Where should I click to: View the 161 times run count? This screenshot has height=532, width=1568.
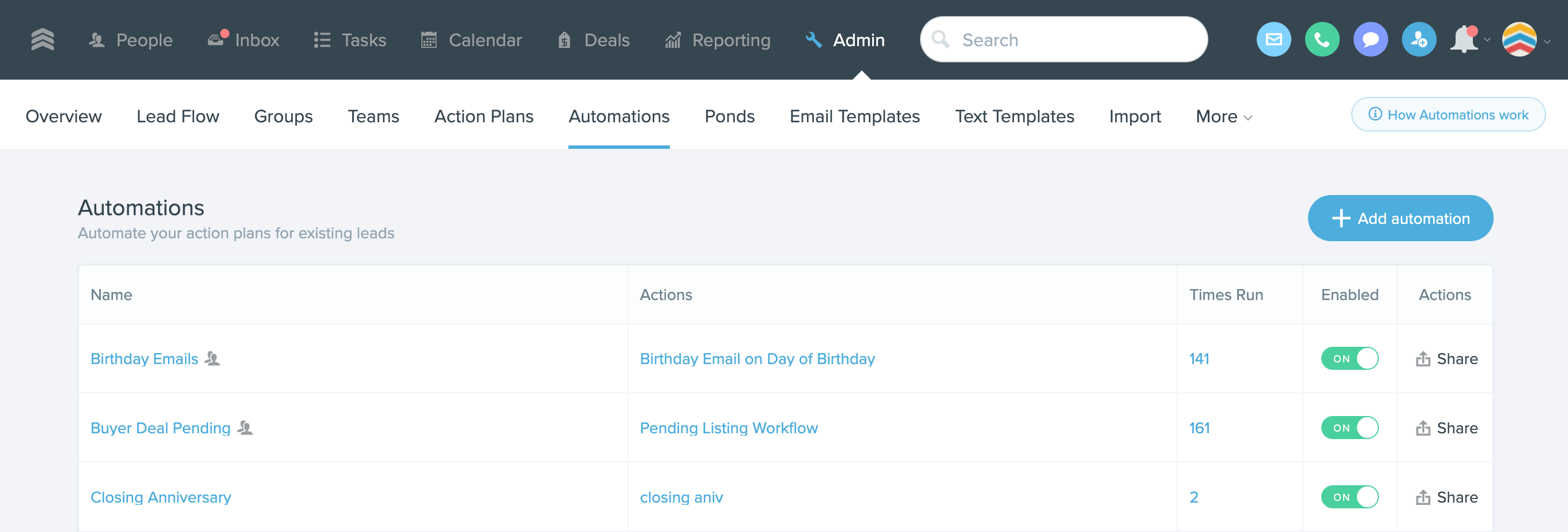point(1199,428)
